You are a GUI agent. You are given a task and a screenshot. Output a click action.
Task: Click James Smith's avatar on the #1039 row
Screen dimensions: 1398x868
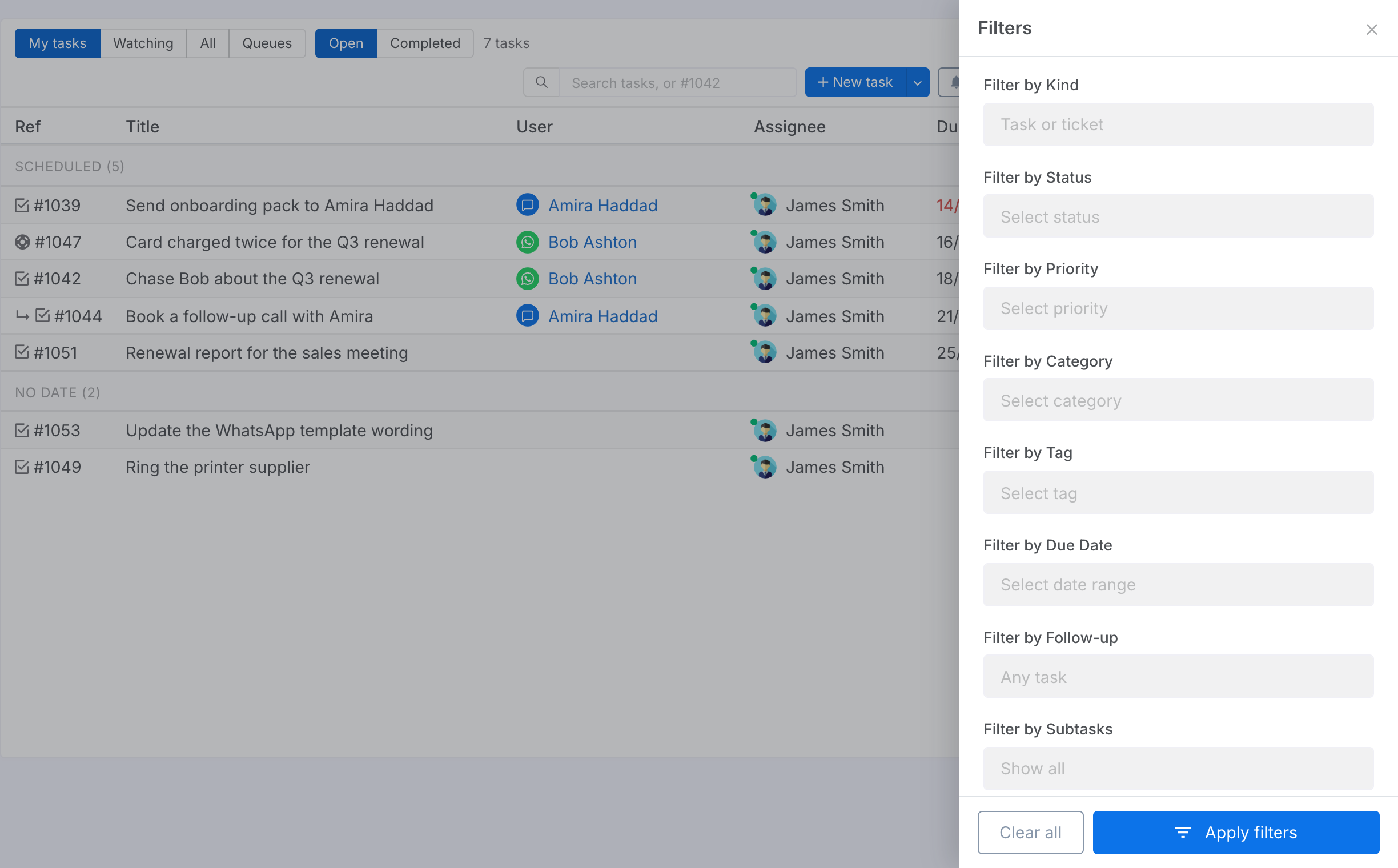765,205
